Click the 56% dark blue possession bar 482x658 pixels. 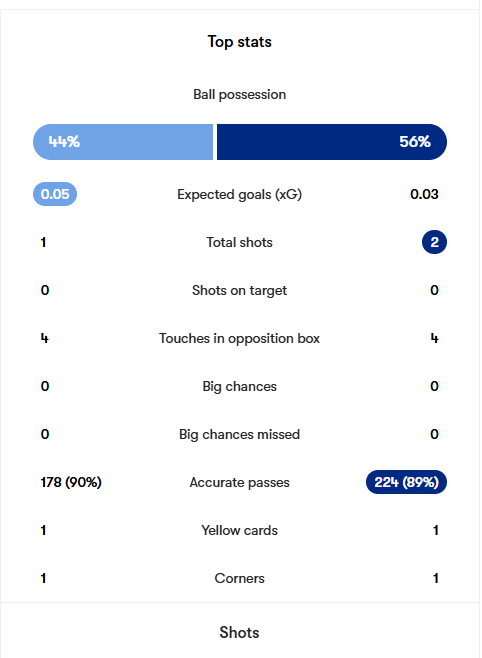[332, 142]
